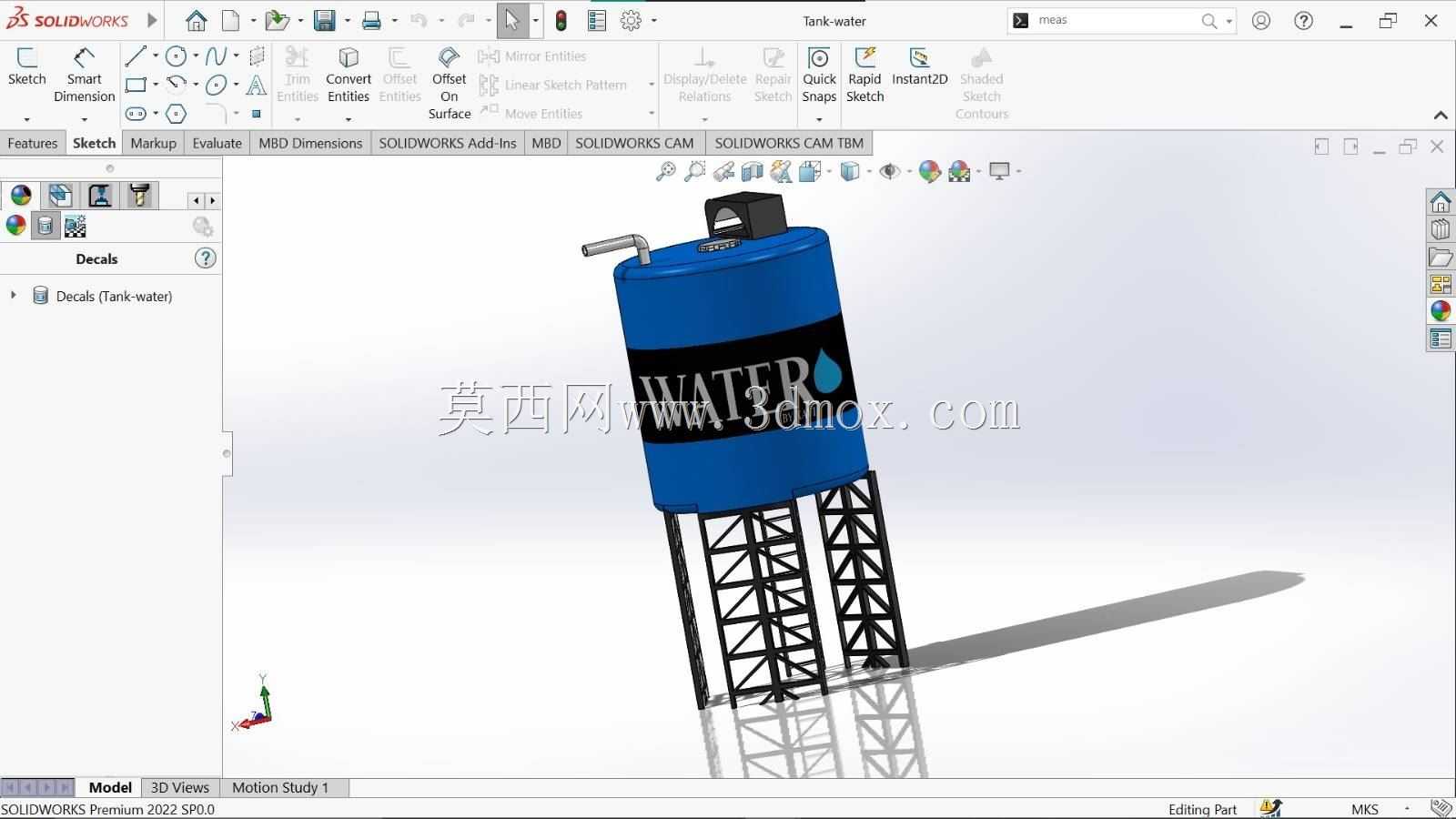Select the Line sketch tool

pyautogui.click(x=136, y=56)
